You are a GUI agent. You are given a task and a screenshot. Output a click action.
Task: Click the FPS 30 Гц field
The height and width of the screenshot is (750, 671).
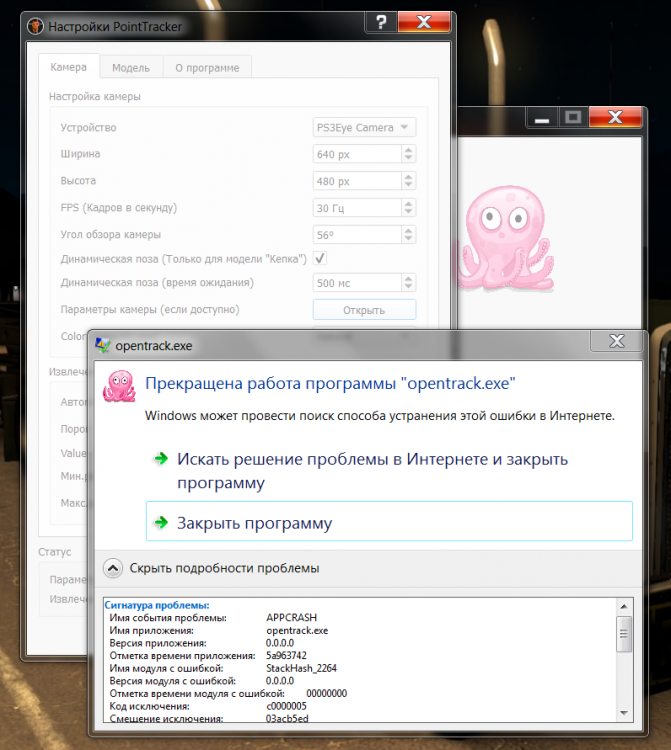coord(357,208)
